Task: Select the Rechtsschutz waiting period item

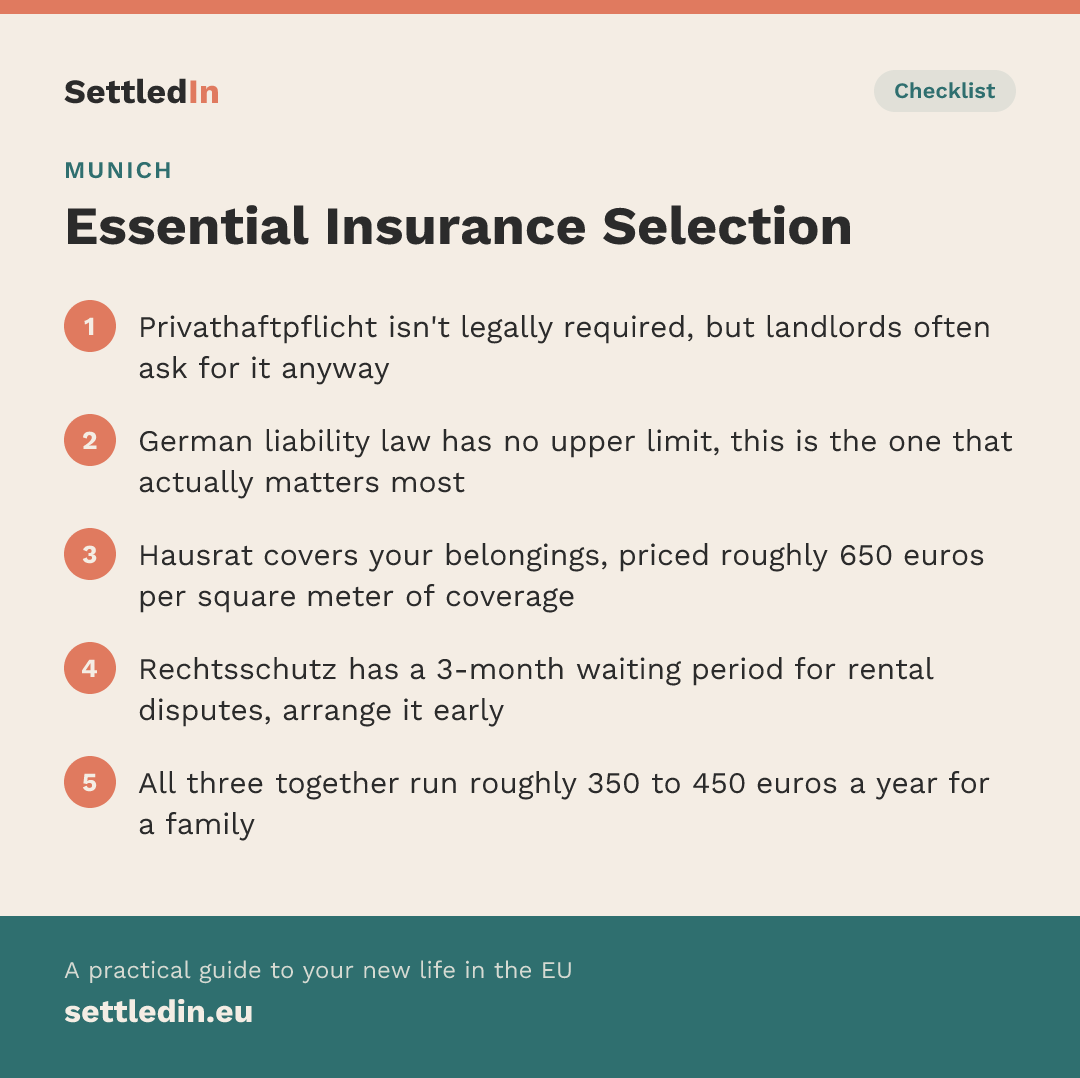Action: (536, 690)
